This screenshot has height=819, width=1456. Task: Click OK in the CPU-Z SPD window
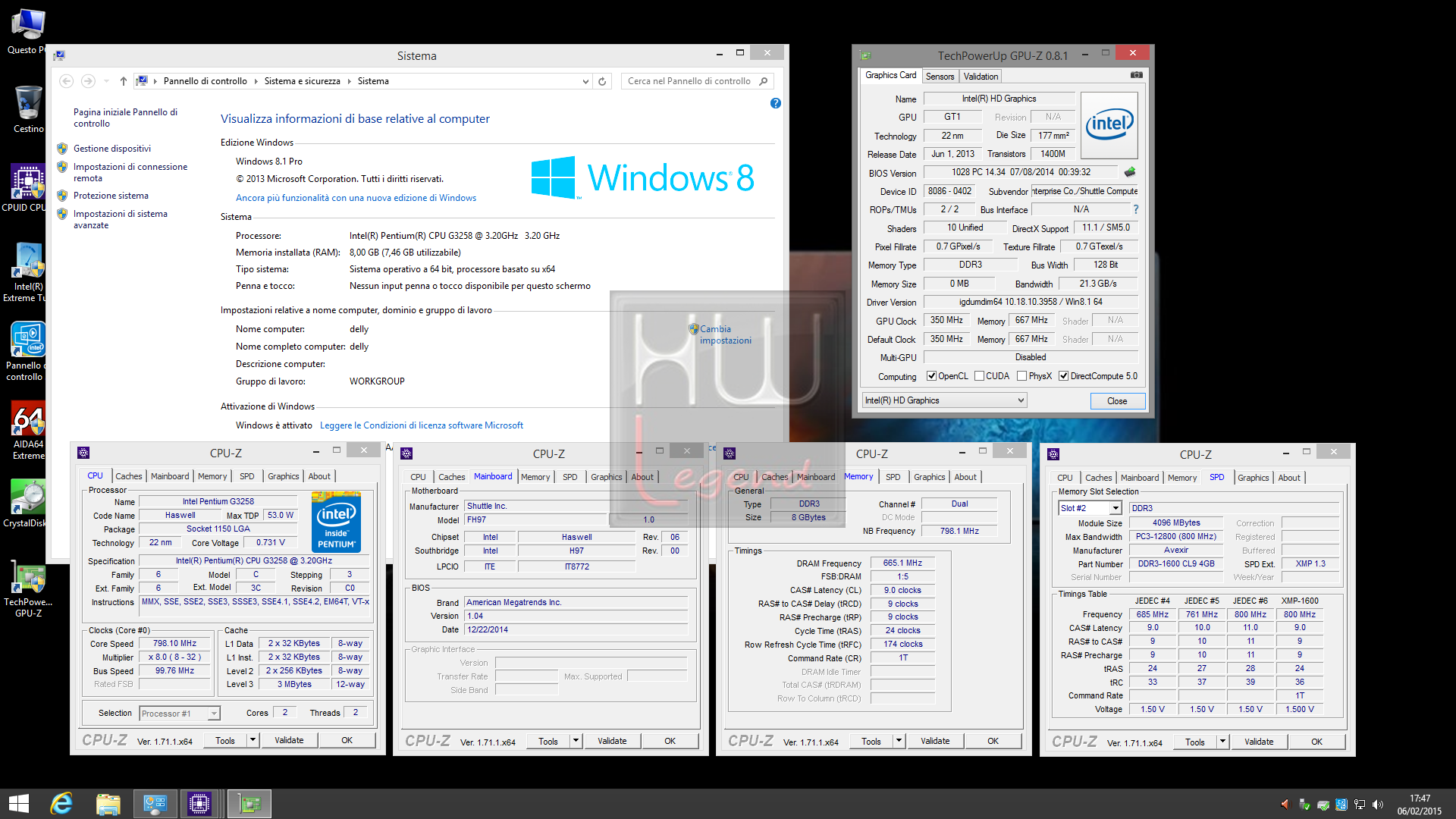tap(1316, 742)
